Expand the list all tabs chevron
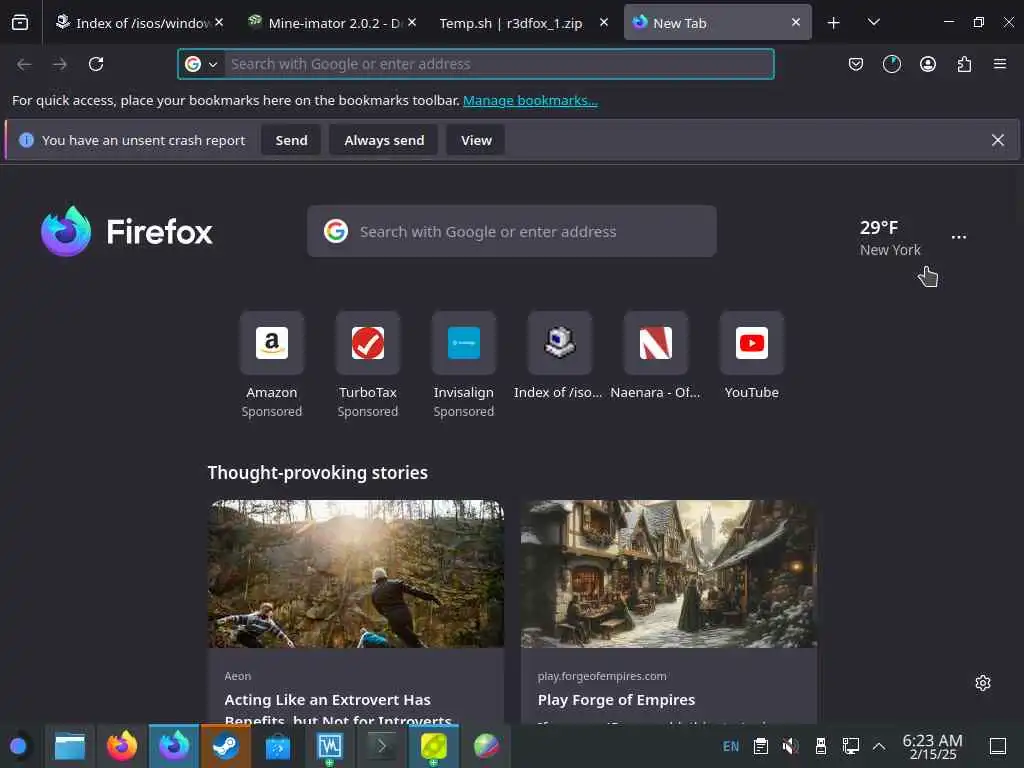 tap(874, 22)
